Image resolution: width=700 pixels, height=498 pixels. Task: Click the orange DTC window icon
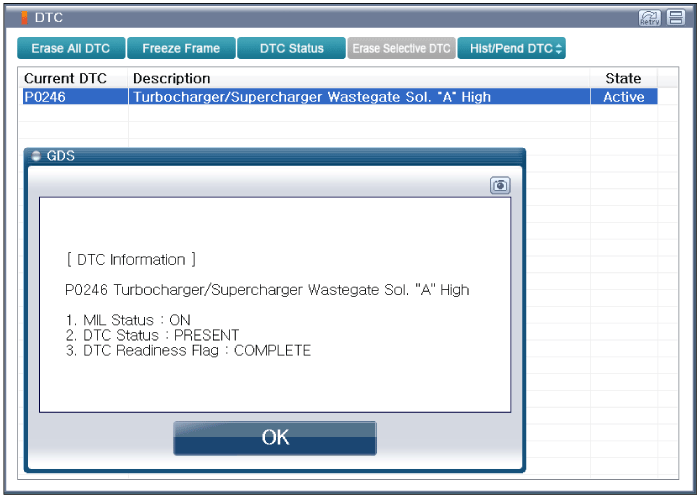[x=25, y=18]
